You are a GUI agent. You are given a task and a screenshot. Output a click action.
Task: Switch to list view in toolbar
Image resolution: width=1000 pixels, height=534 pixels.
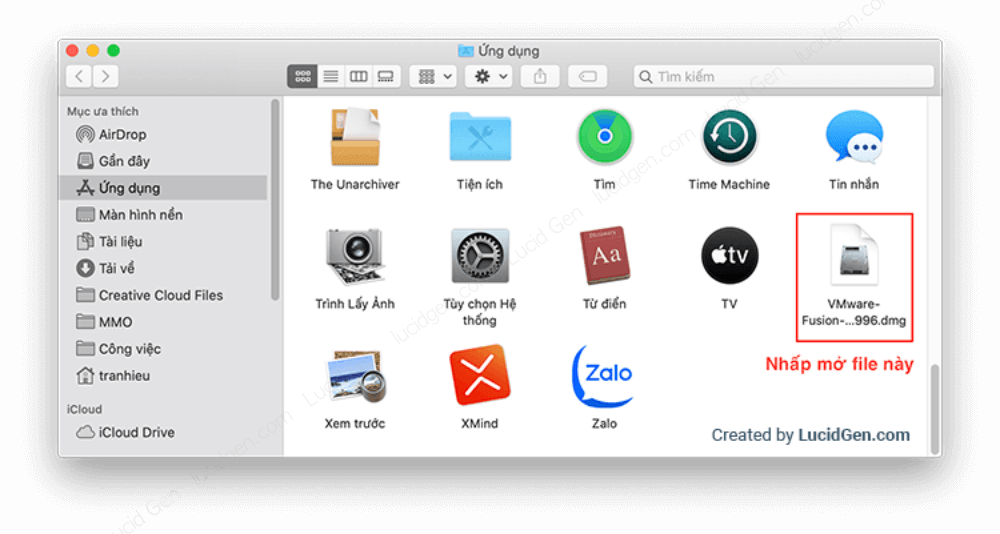[x=330, y=77]
